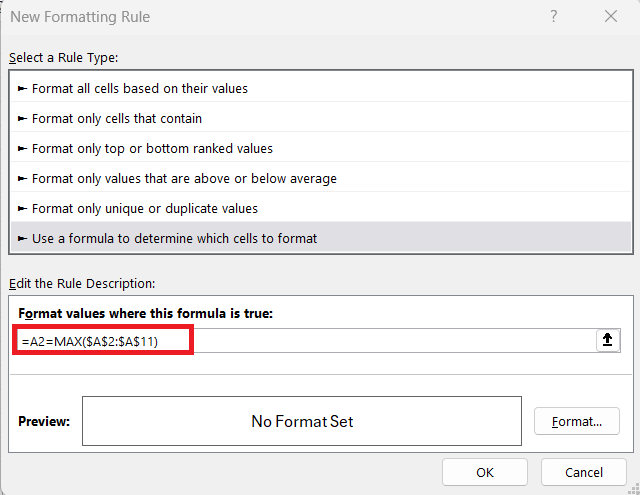The width and height of the screenshot is (640, 495).
Task: Confirm the rule with OK
Action: (x=485, y=472)
